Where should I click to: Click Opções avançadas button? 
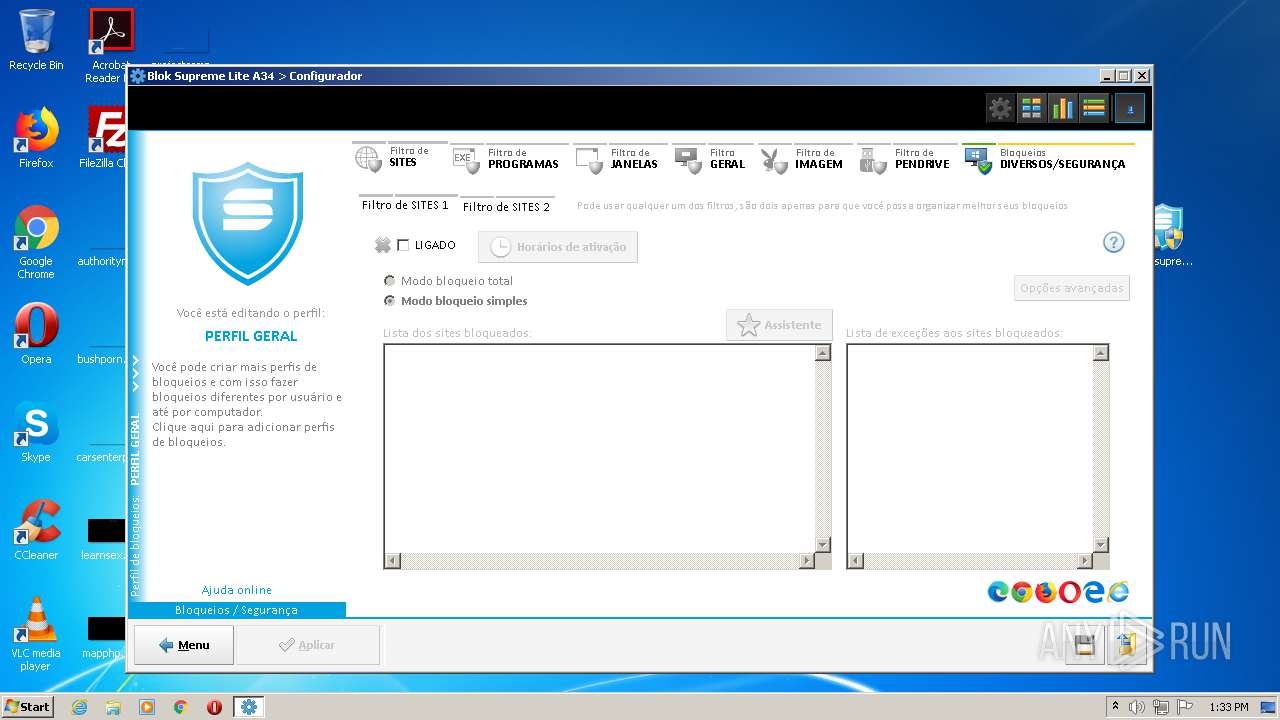[1072, 288]
